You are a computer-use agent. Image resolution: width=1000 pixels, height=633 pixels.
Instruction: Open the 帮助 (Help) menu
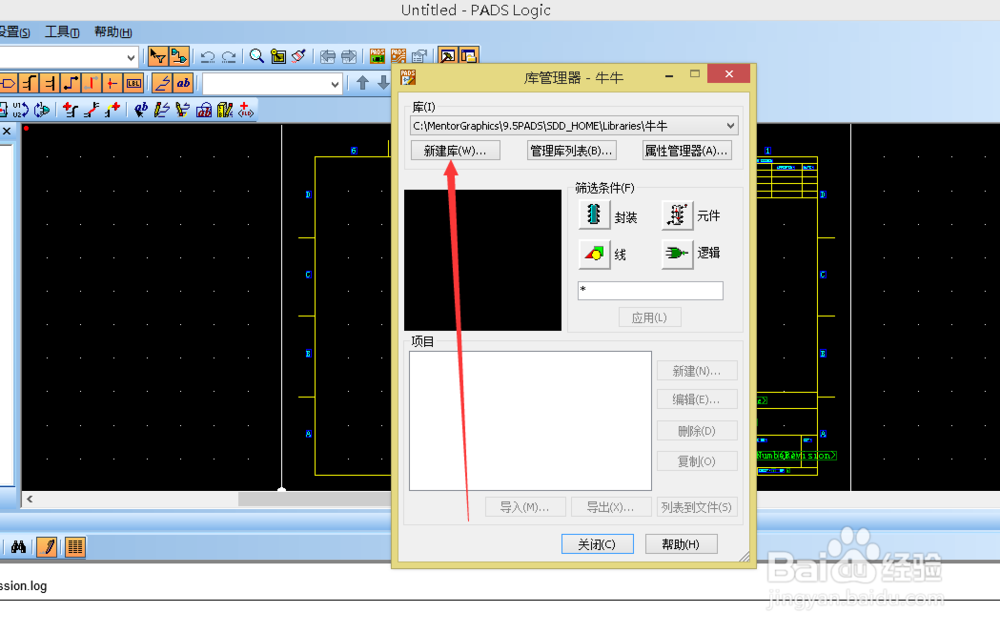click(x=112, y=32)
